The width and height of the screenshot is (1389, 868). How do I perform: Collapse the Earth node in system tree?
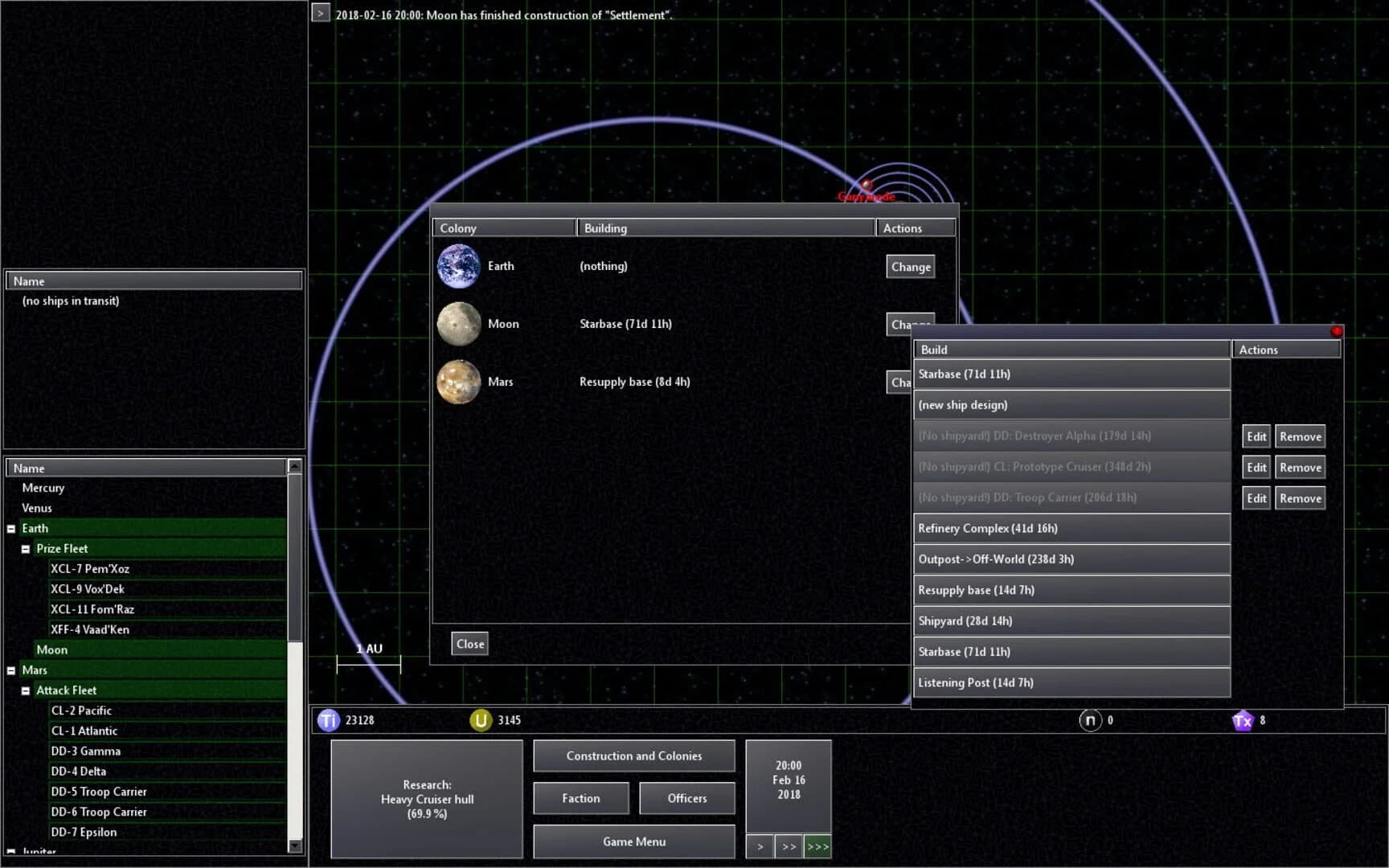[x=10, y=528]
